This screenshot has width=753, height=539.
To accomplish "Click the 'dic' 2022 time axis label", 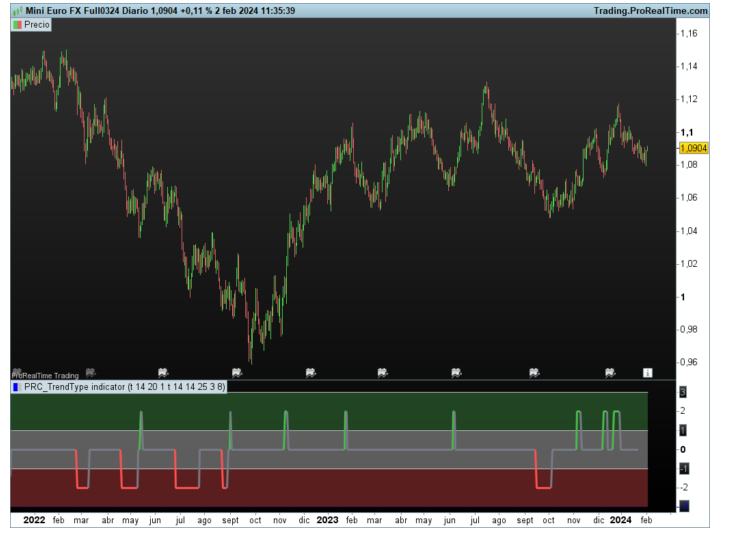I will (x=304, y=520).
